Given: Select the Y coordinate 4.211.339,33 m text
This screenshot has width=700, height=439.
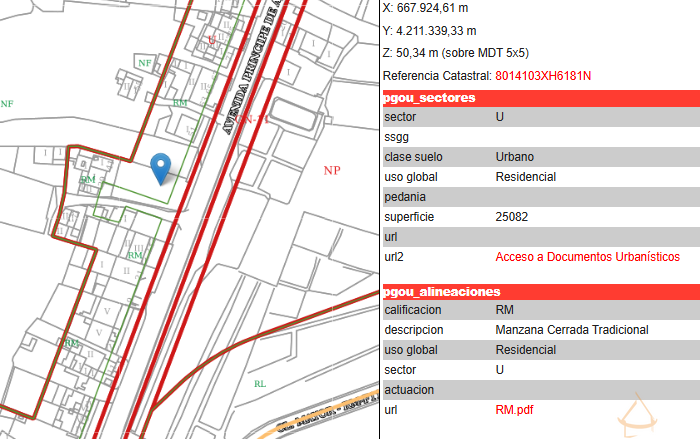Looking at the screenshot, I should (x=429, y=31).
